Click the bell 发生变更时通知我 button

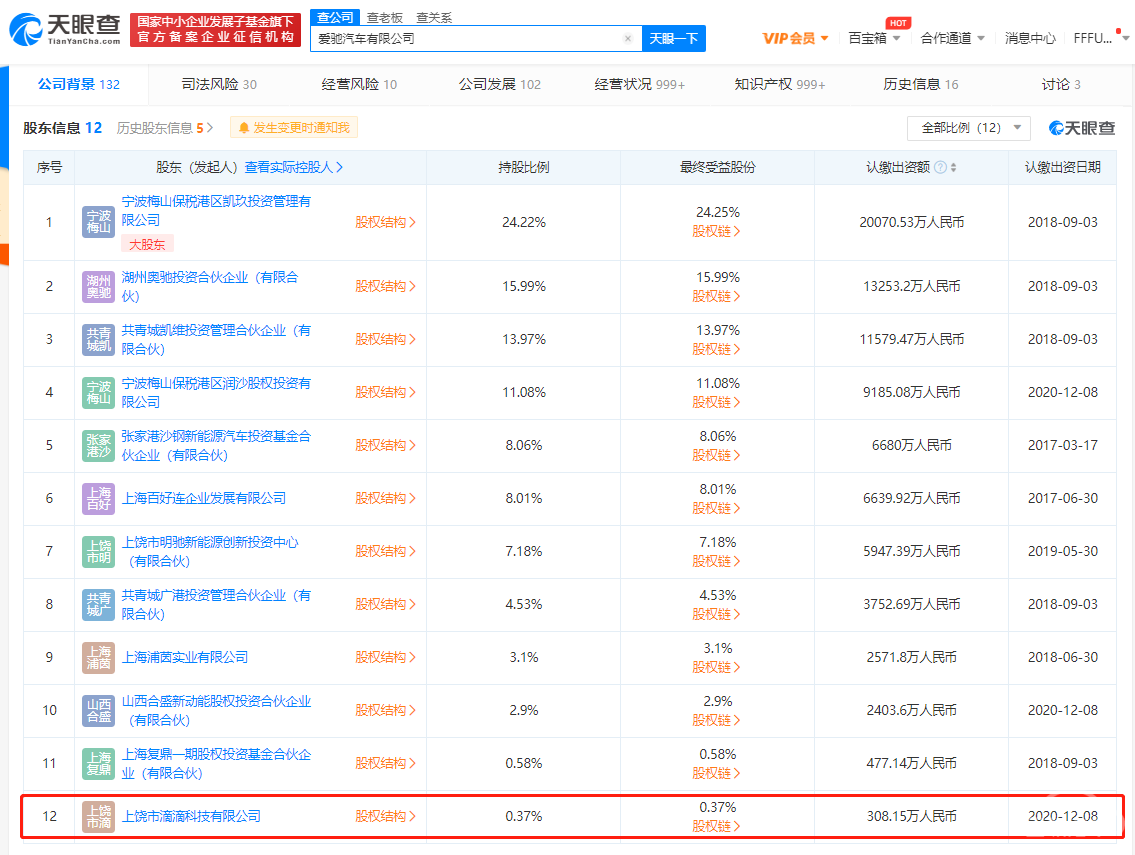[294, 127]
